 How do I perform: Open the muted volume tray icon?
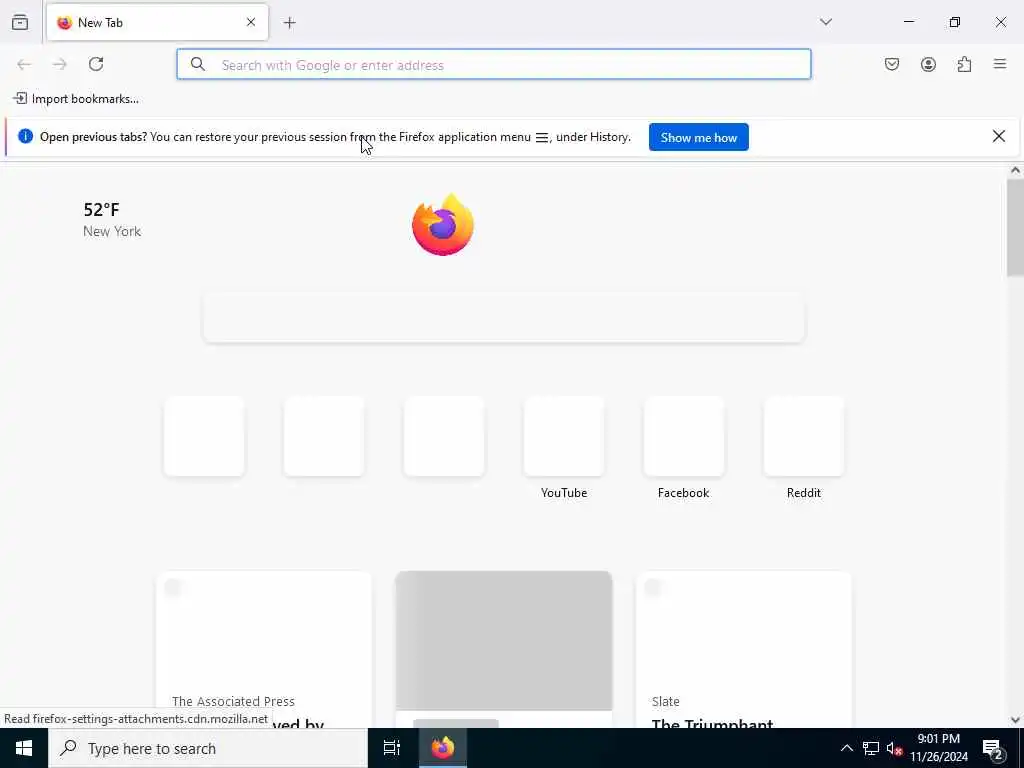pos(894,748)
